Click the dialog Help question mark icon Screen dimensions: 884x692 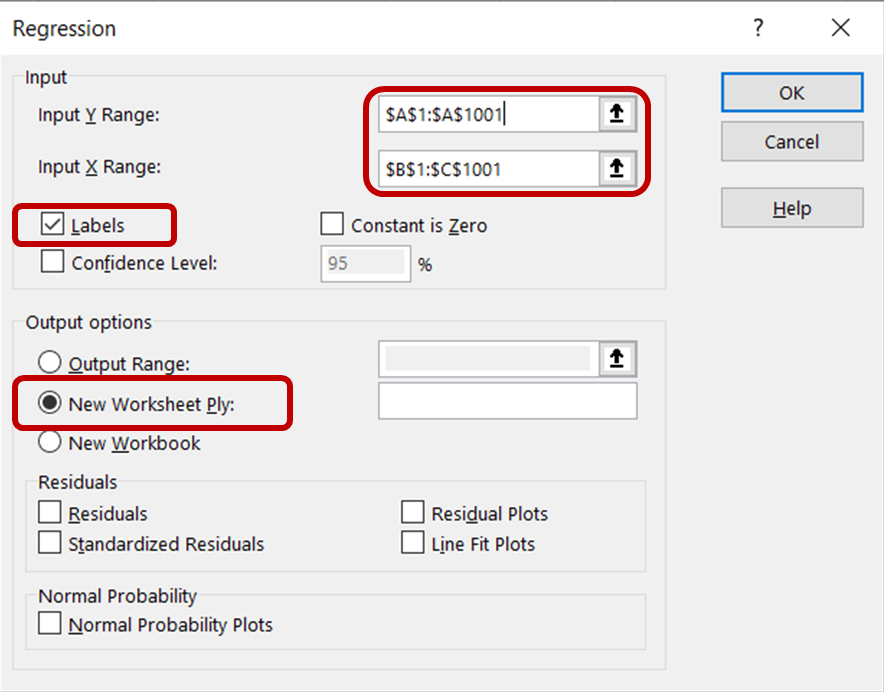758,28
